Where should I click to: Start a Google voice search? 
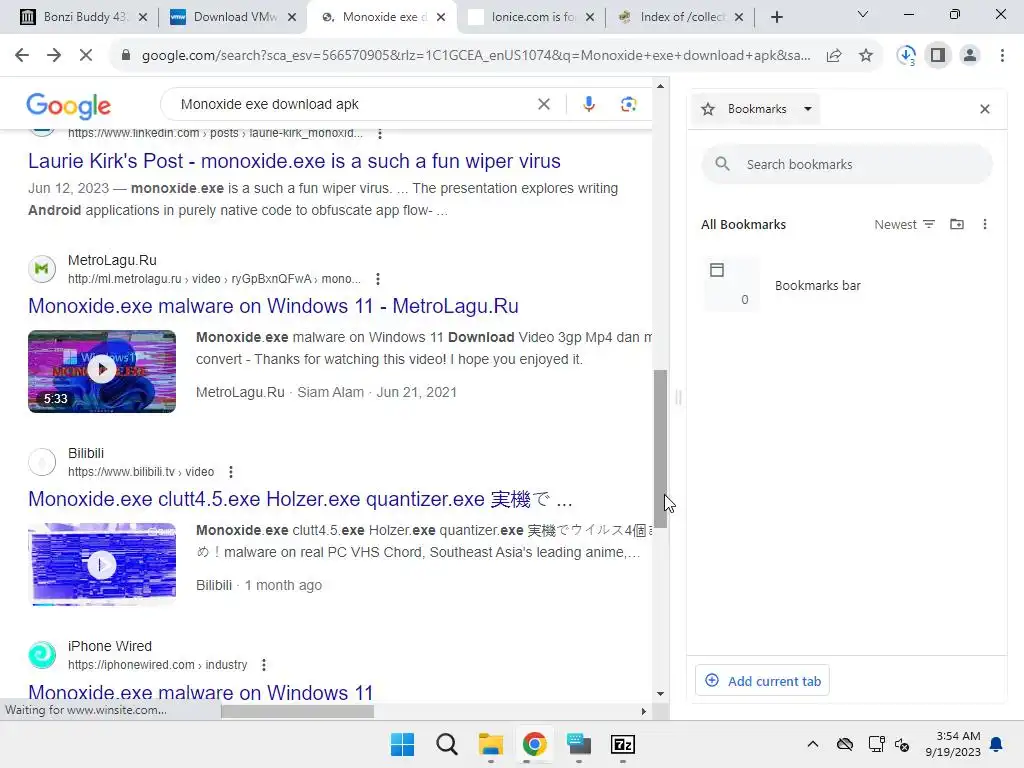[x=588, y=104]
